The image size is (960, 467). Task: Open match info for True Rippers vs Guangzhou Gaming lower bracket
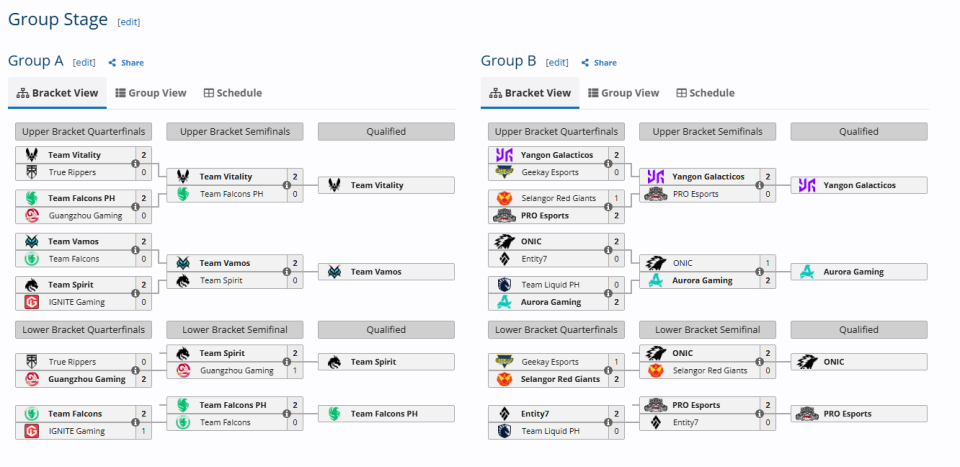tap(136, 370)
